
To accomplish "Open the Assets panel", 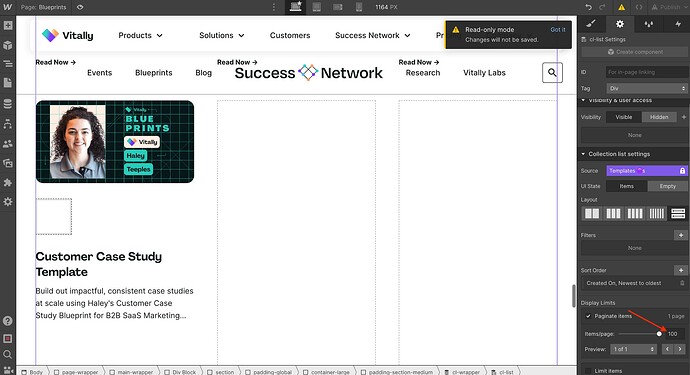I will (x=8, y=163).
